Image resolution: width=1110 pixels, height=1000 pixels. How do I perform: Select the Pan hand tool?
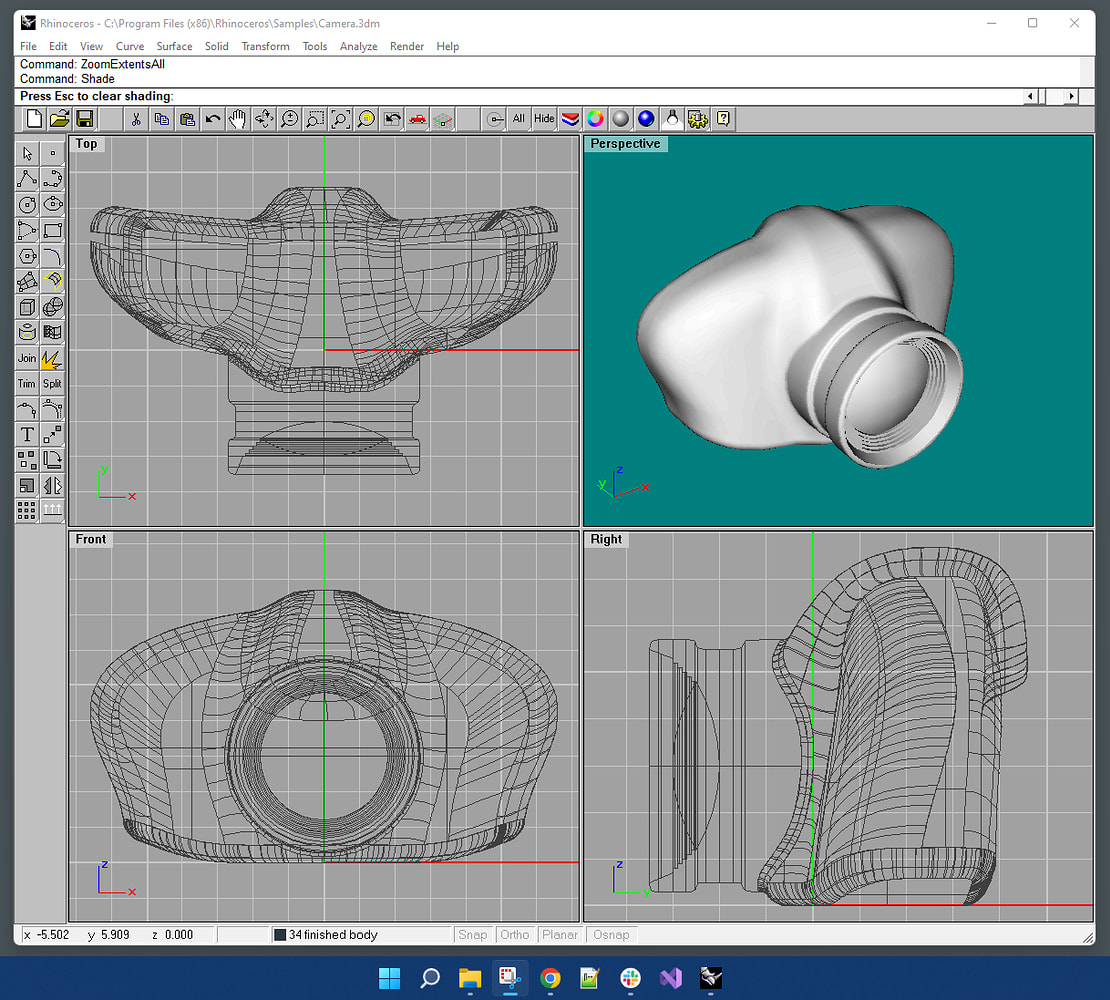pos(238,119)
